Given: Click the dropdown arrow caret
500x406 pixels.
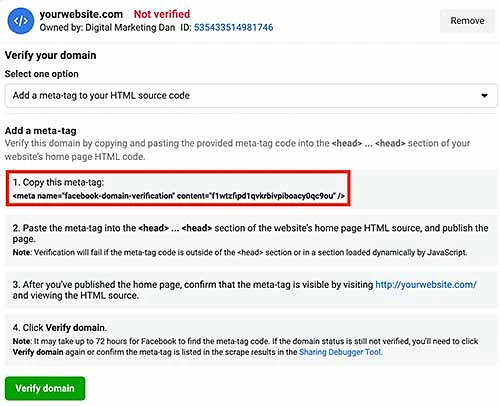Looking at the screenshot, I should click(x=484, y=96).
